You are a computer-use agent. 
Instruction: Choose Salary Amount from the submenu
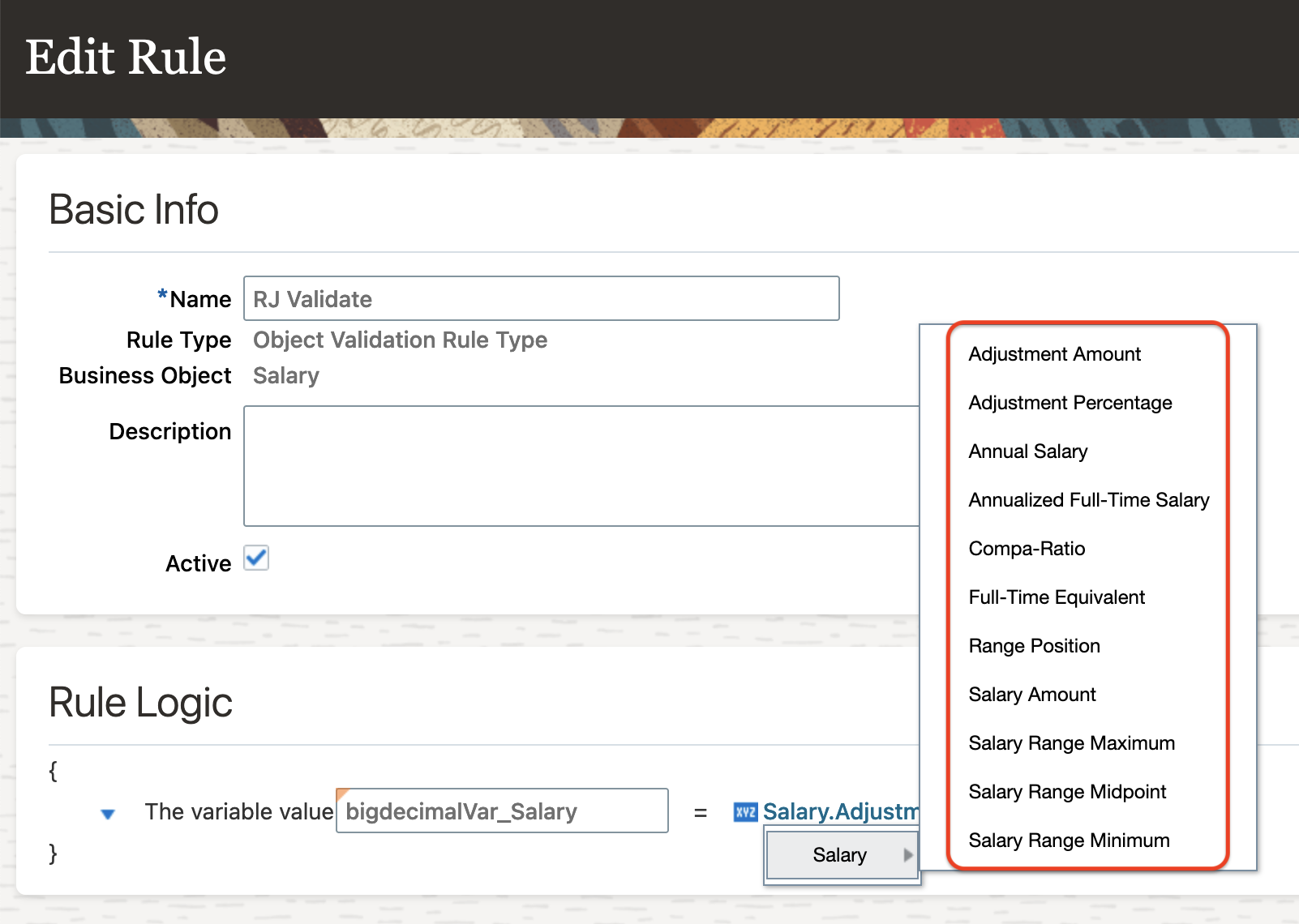(x=1032, y=695)
